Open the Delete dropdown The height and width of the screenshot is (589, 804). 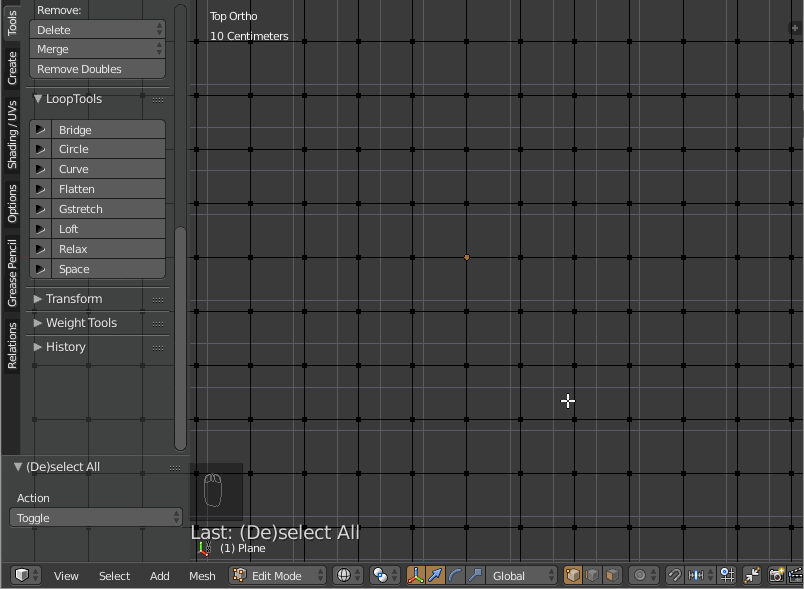97,30
